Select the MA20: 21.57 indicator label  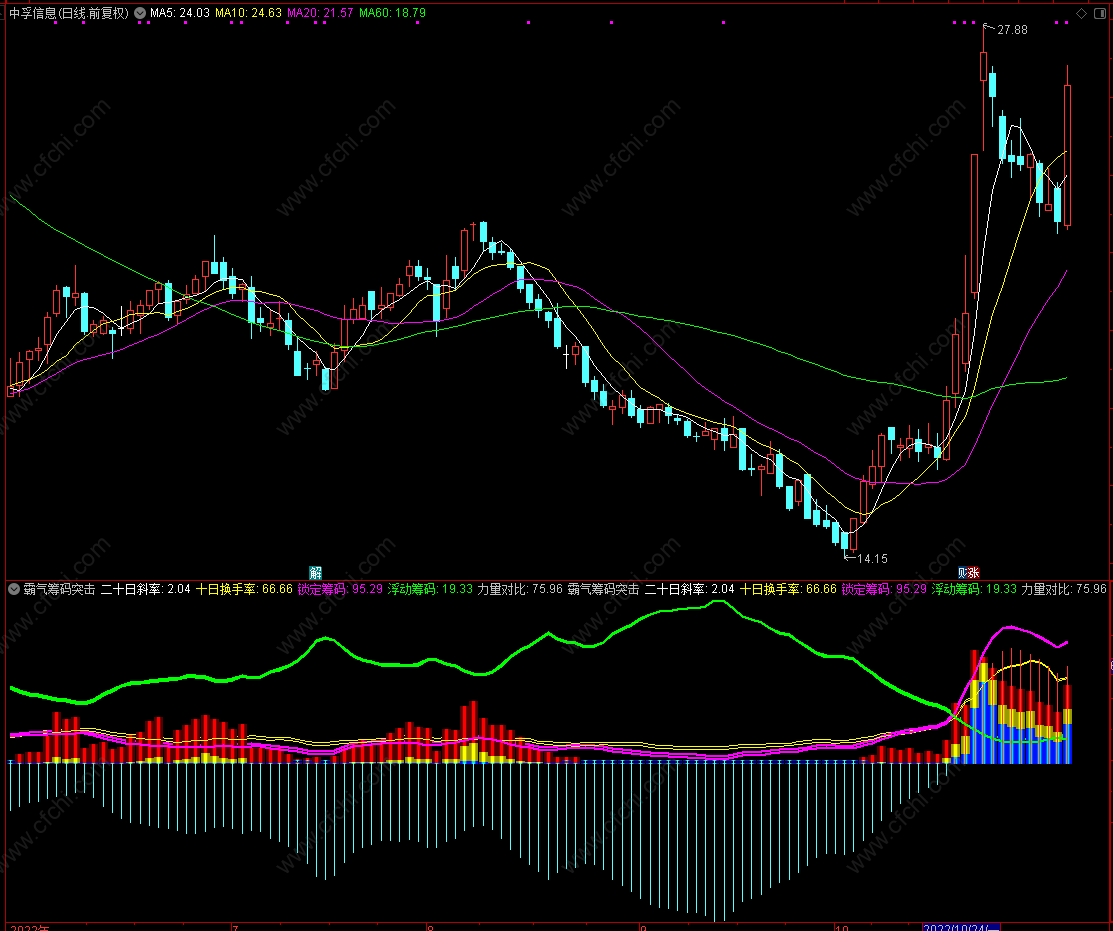click(320, 13)
